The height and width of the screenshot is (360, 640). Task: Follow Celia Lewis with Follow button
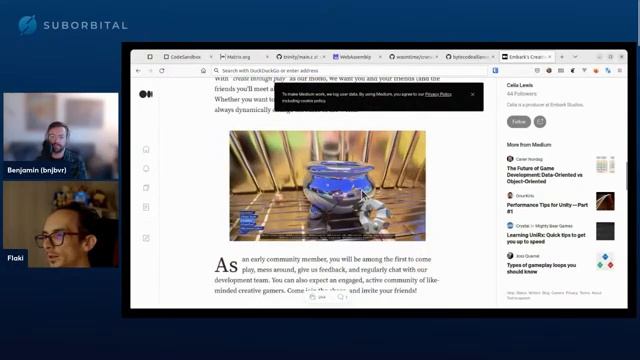click(519, 122)
